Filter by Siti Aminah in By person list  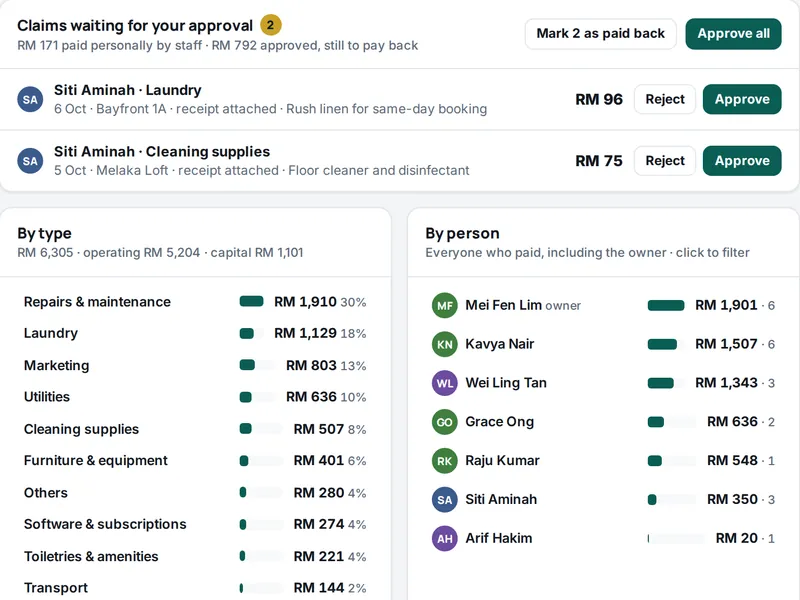[x=501, y=499]
